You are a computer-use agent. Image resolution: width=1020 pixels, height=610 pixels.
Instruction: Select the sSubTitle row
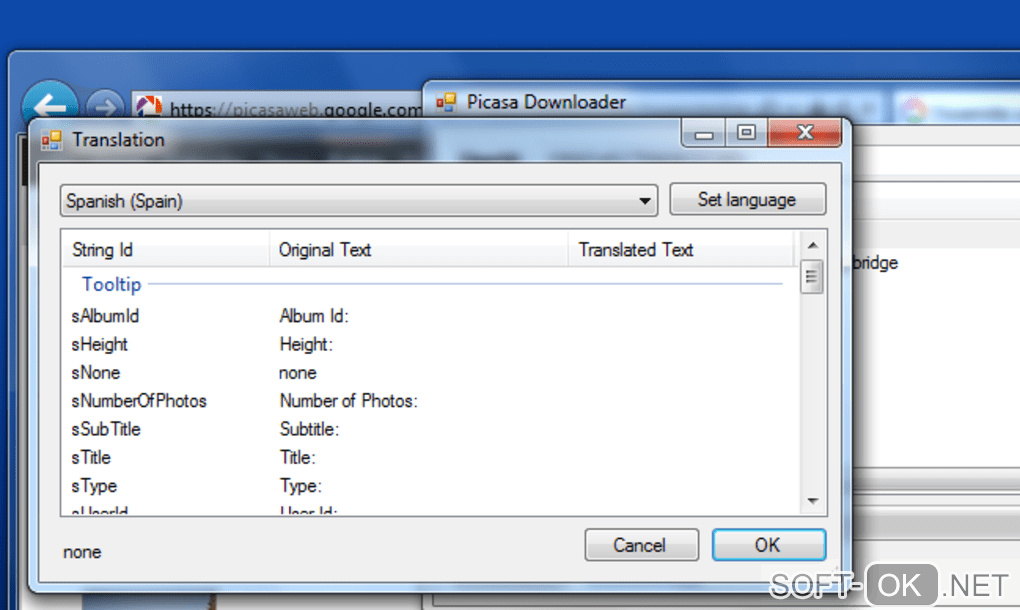429,429
